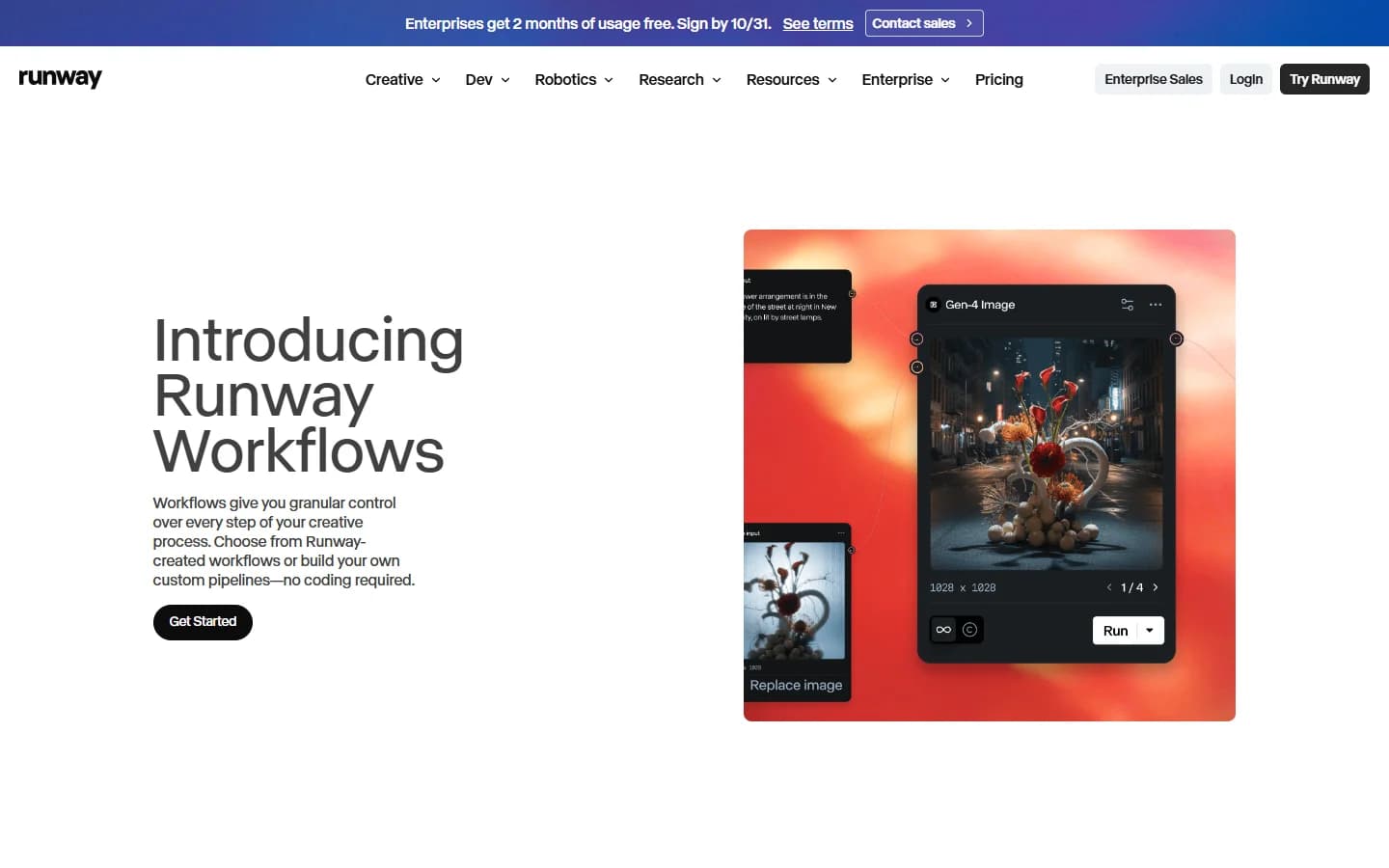Open settings sliders on Gen-4 Image card

pos(1127,305)
